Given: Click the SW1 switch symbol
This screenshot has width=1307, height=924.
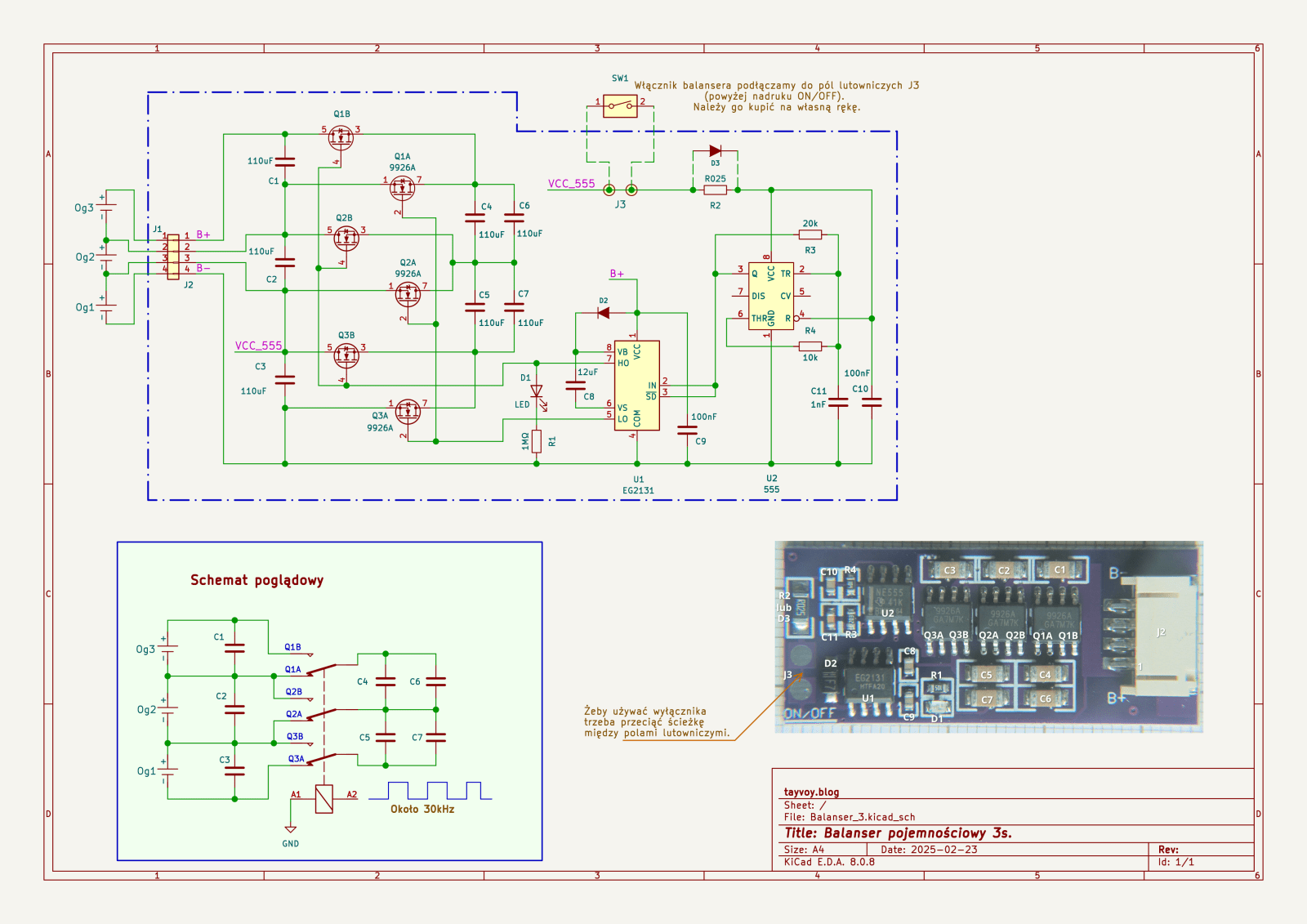Looking at the screenshot, I should (620, 105).
